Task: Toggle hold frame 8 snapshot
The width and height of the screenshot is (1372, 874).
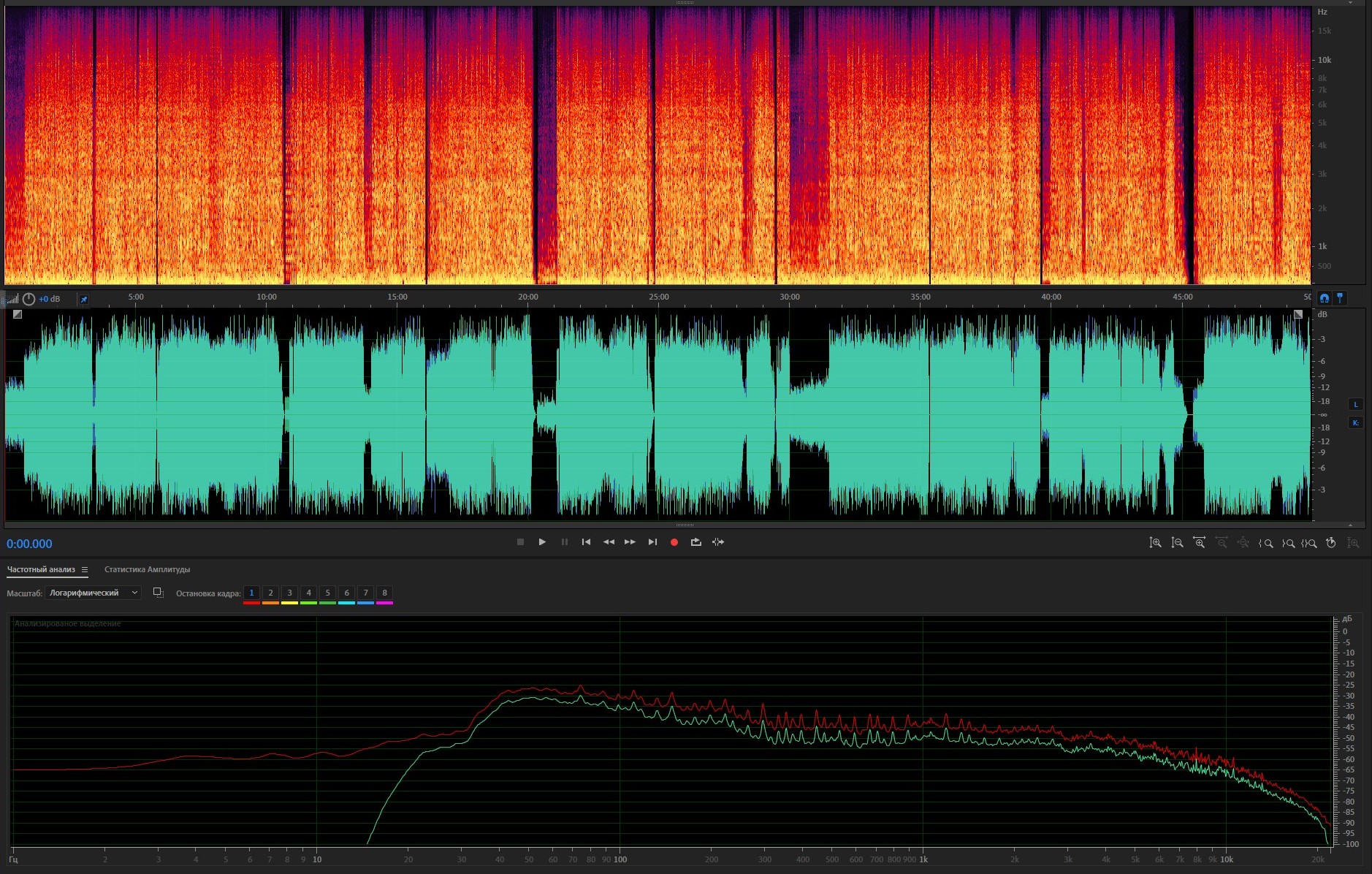Action: [384, 593]
